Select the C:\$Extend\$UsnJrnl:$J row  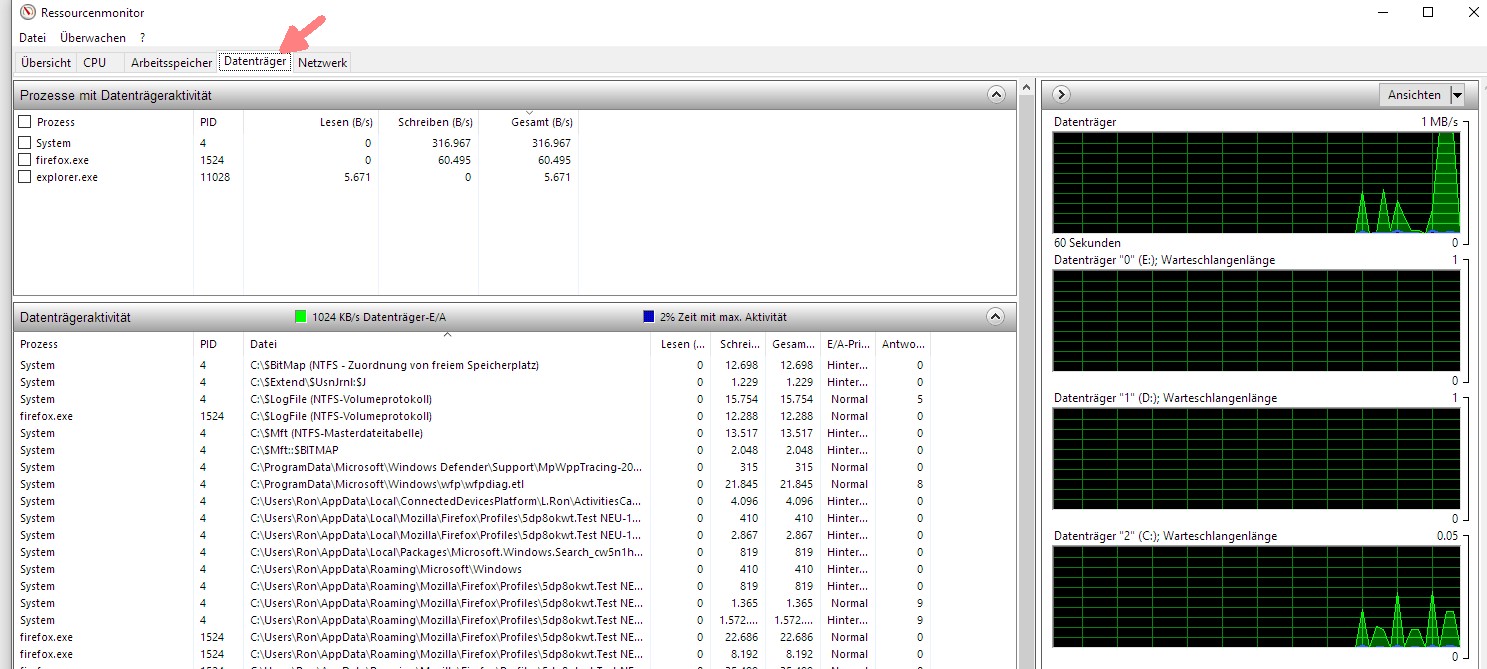[x=474, y=382]
